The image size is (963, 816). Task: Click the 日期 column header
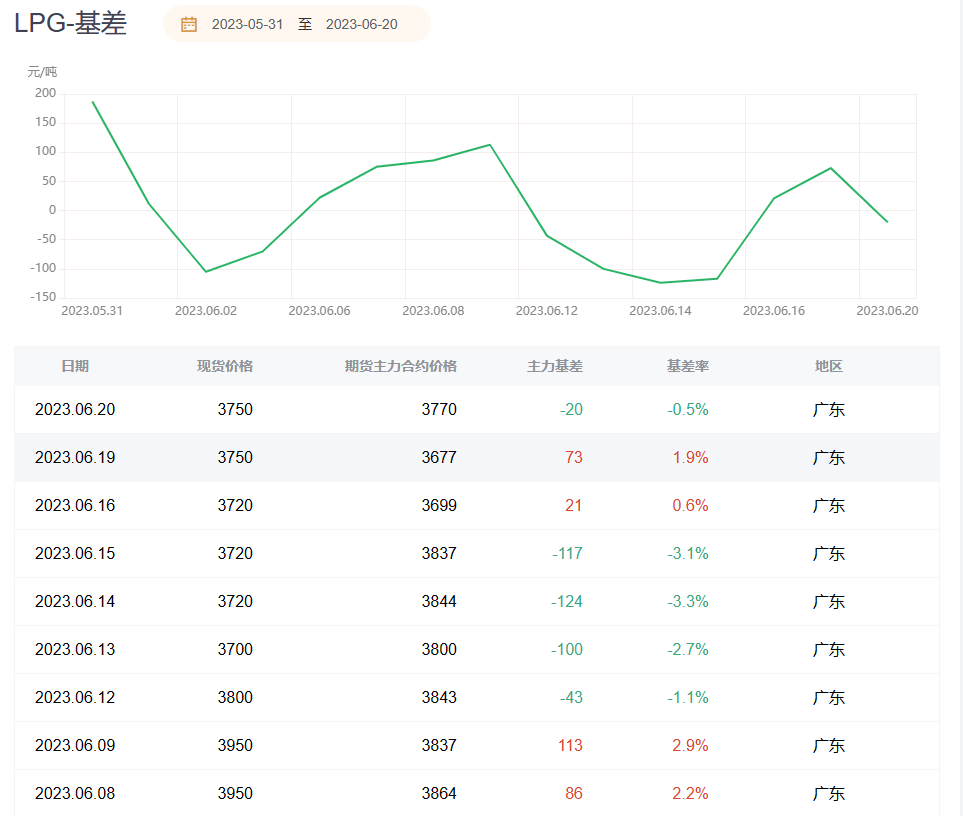75,366
